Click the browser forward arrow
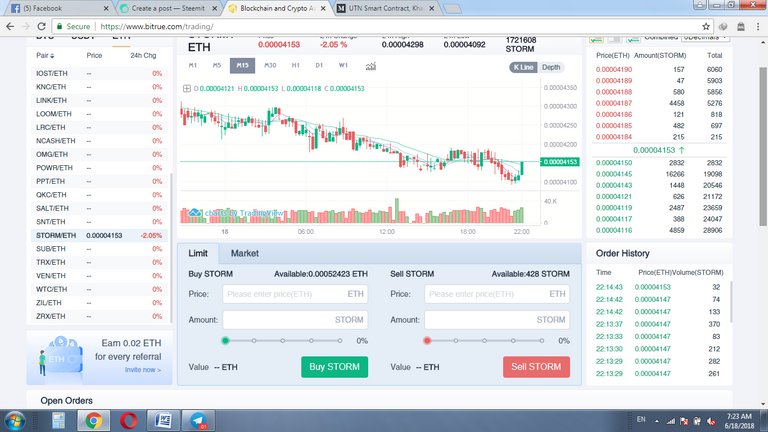Image resolution: width=768 pixels, height=432 pixels. point(26,26)
